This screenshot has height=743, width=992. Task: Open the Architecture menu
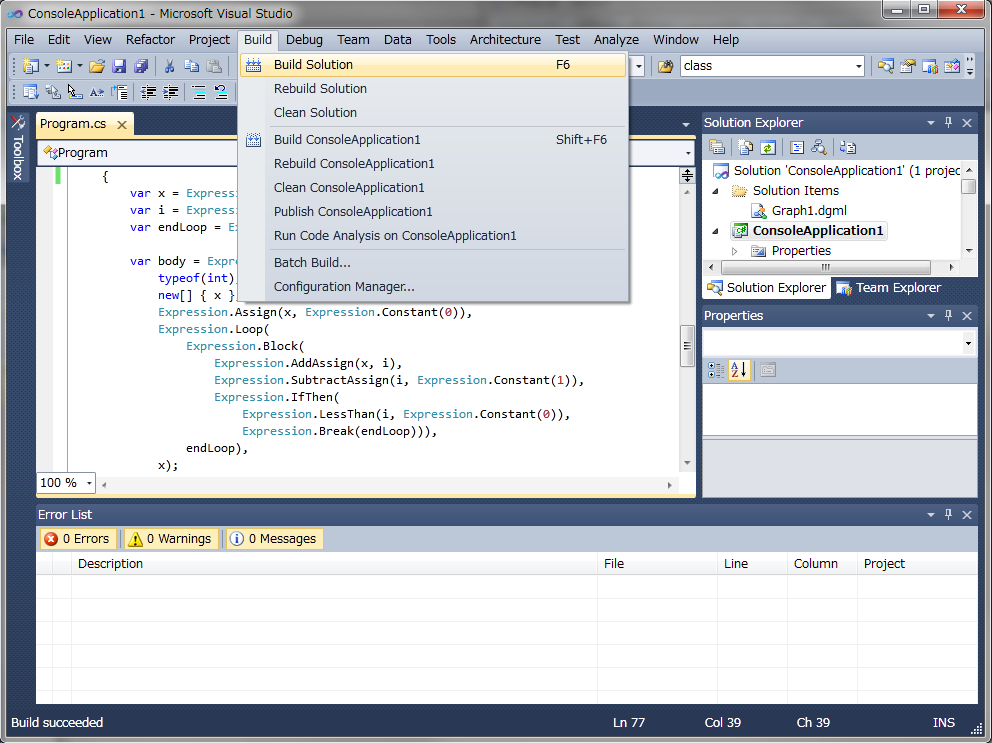505,39
